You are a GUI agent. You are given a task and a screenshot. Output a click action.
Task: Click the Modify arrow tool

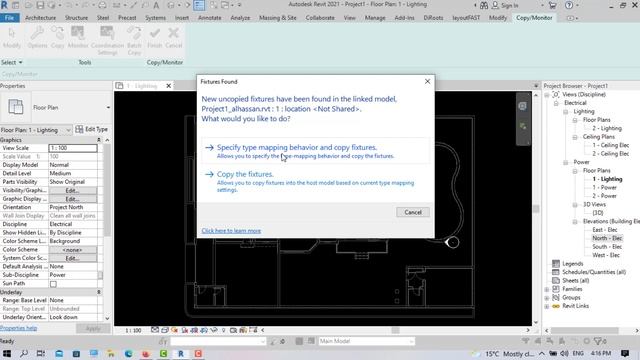(11, 37)
